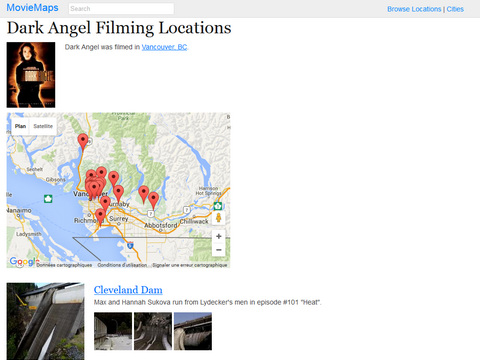Open the Google logo on the map

(x=22, y=262)
